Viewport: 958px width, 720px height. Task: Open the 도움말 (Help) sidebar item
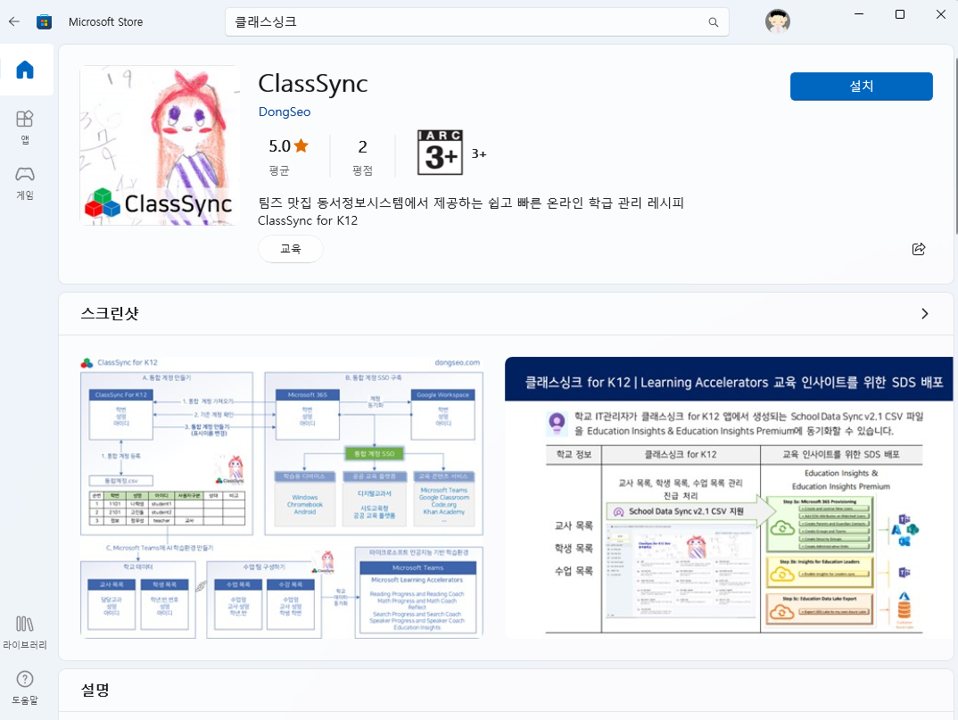(x=25, y=688)
